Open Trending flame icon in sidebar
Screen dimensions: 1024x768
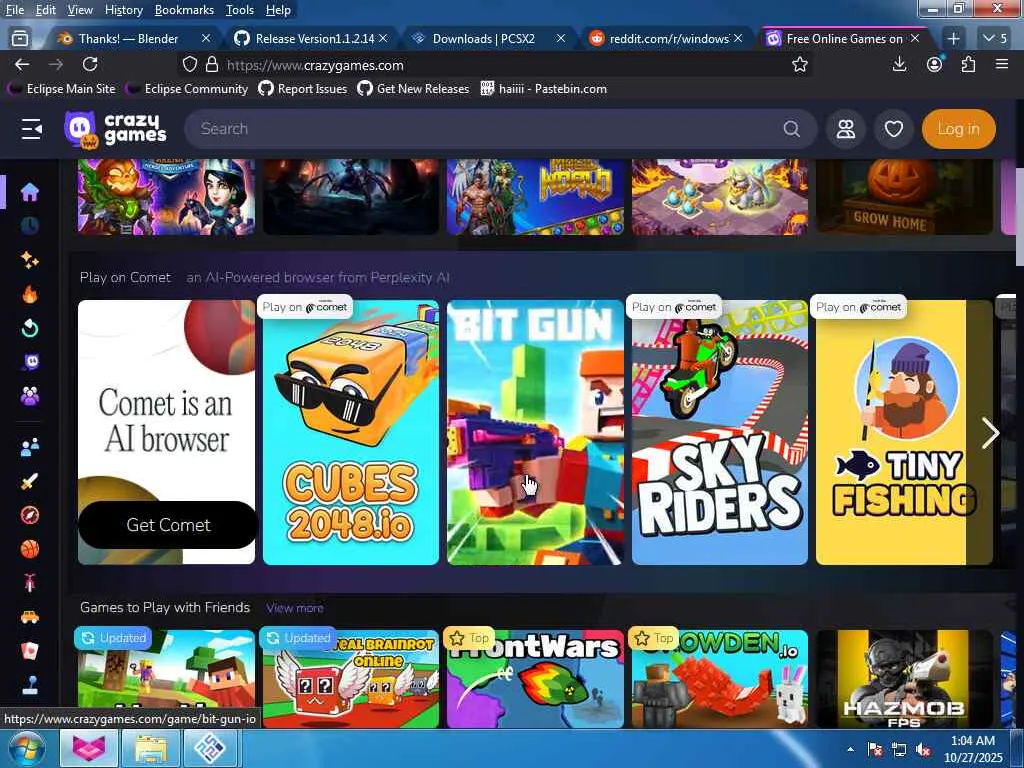click(29, 295)
